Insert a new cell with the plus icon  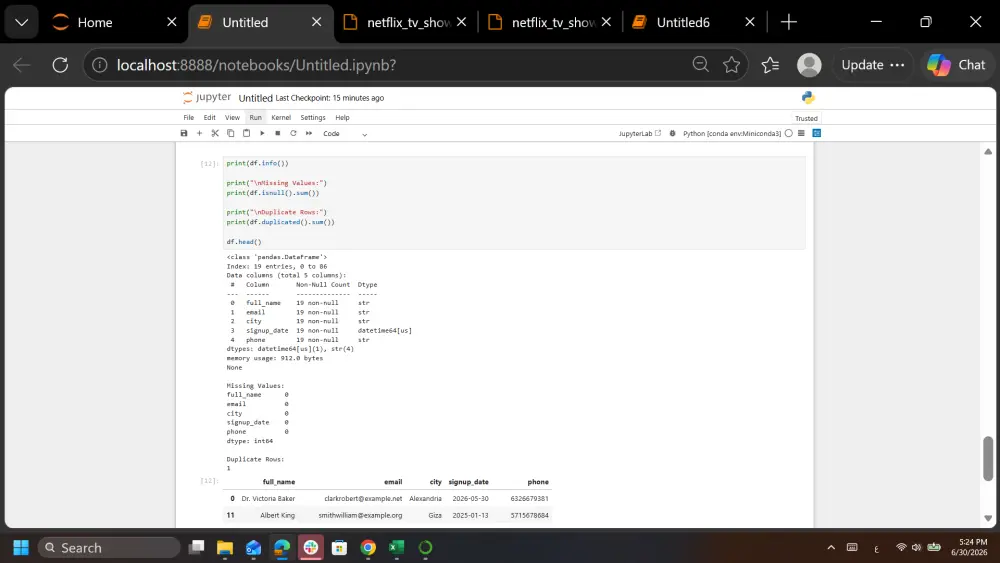click(199, 133)
